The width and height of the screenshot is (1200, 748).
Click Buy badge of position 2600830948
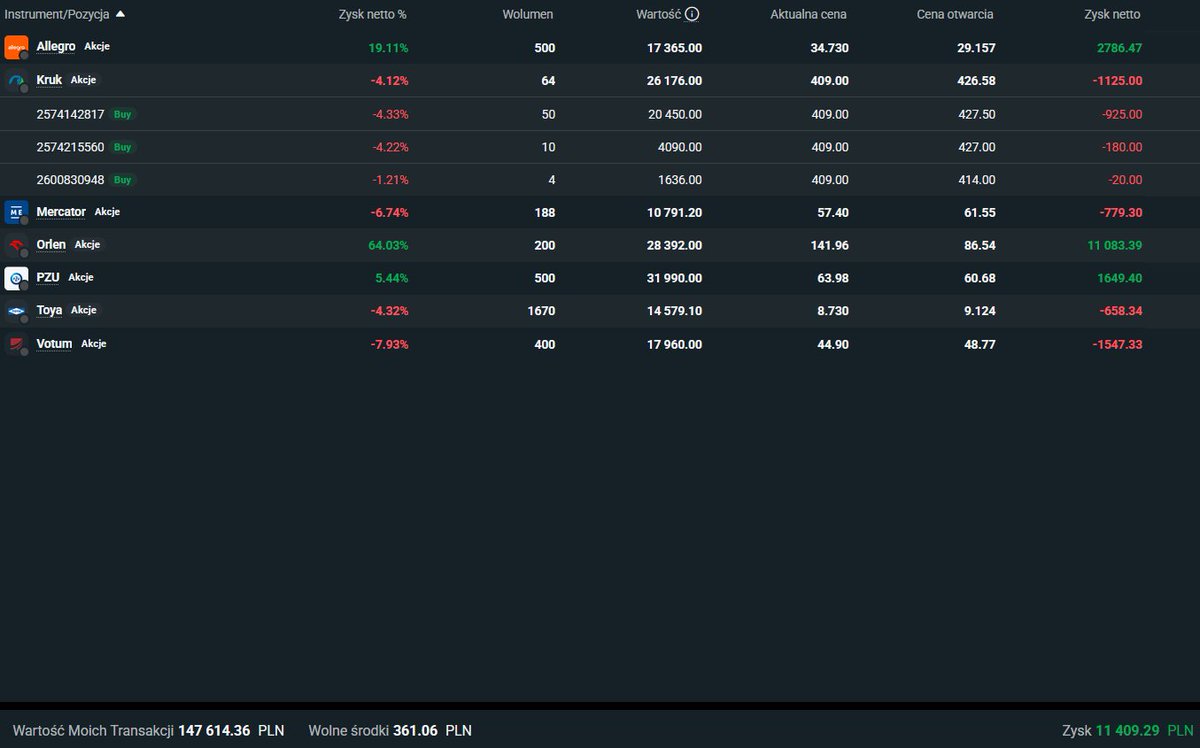pos(122,180)
